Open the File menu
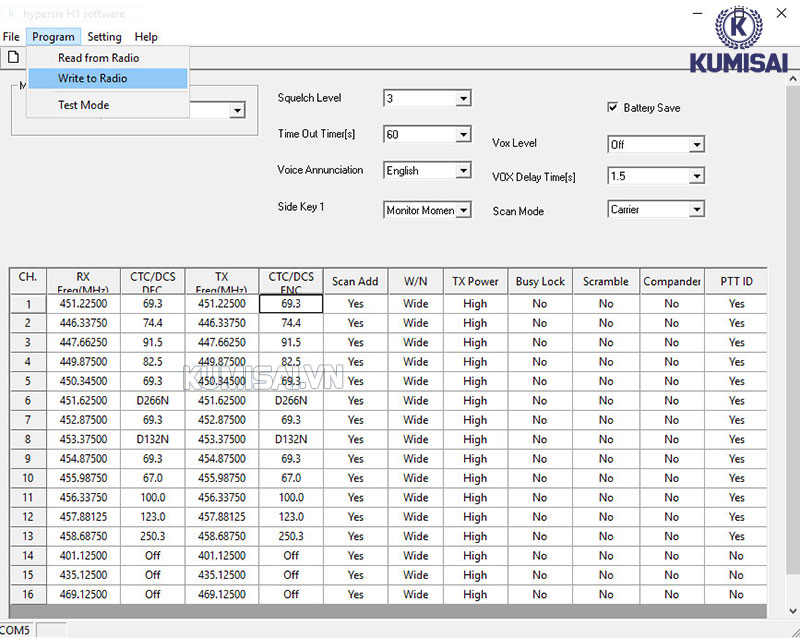This screenshot has height=638, width=800. pyautogui.click(x=11, y=37)
